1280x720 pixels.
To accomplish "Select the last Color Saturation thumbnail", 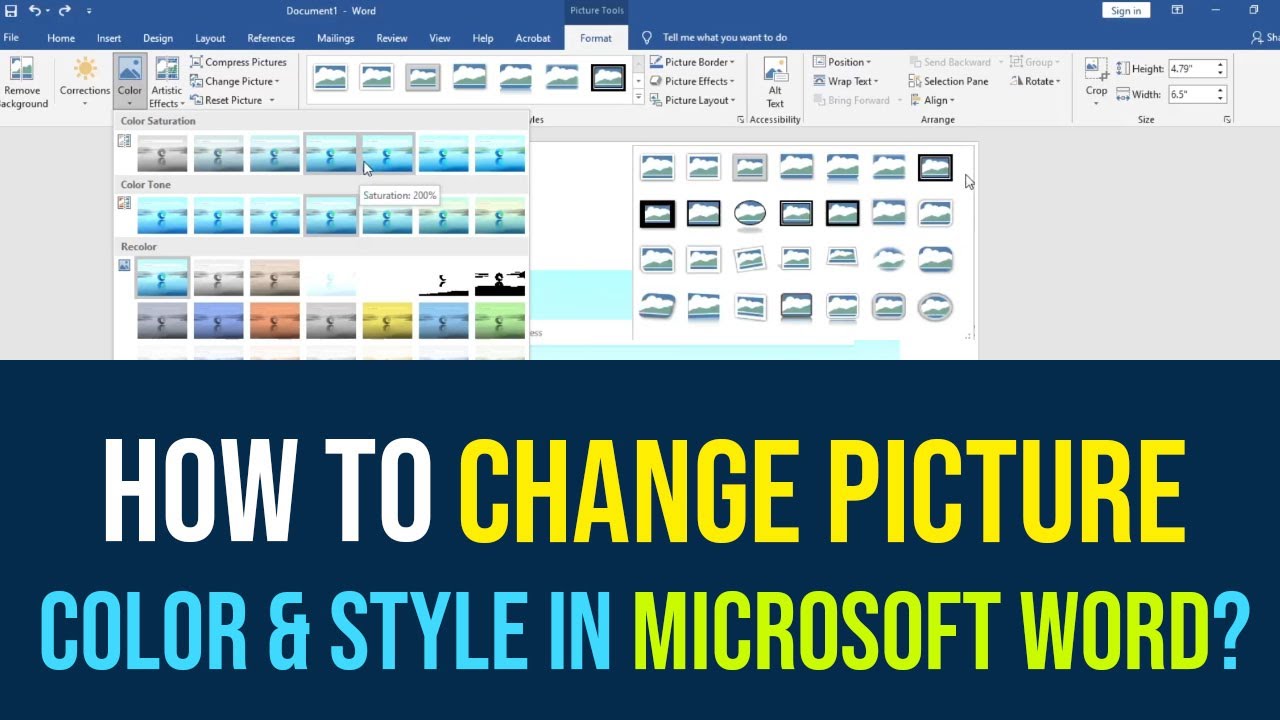I will [500, 154].
